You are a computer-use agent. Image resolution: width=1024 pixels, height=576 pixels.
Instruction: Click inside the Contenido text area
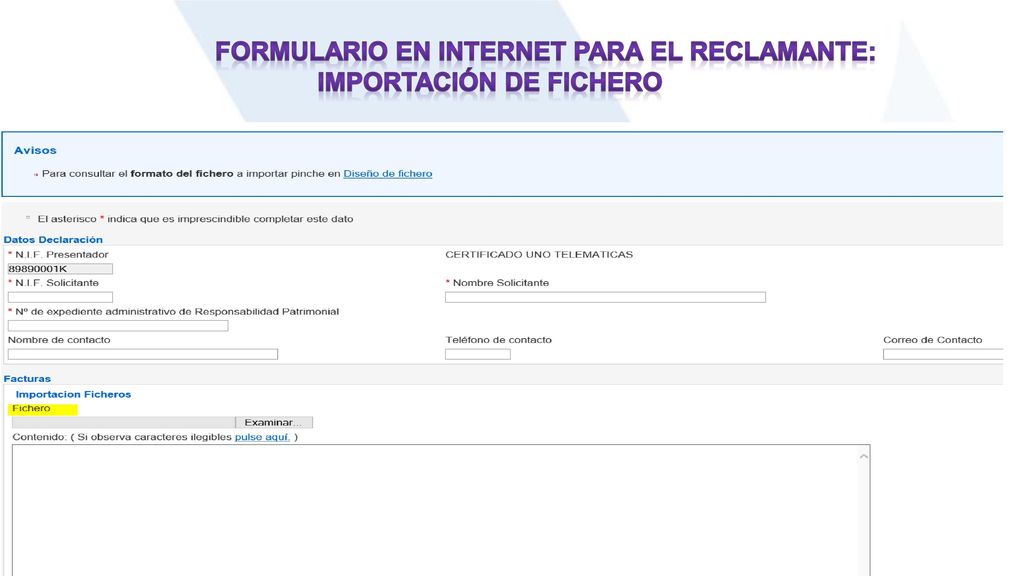point(434,510)
